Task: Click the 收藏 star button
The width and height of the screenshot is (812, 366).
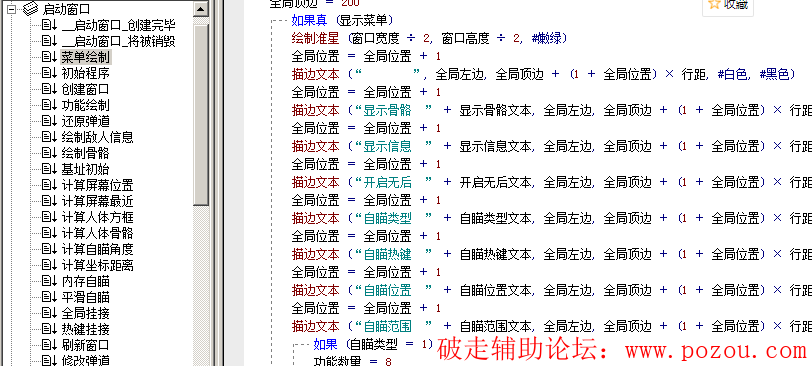Action: pos(728,5)
